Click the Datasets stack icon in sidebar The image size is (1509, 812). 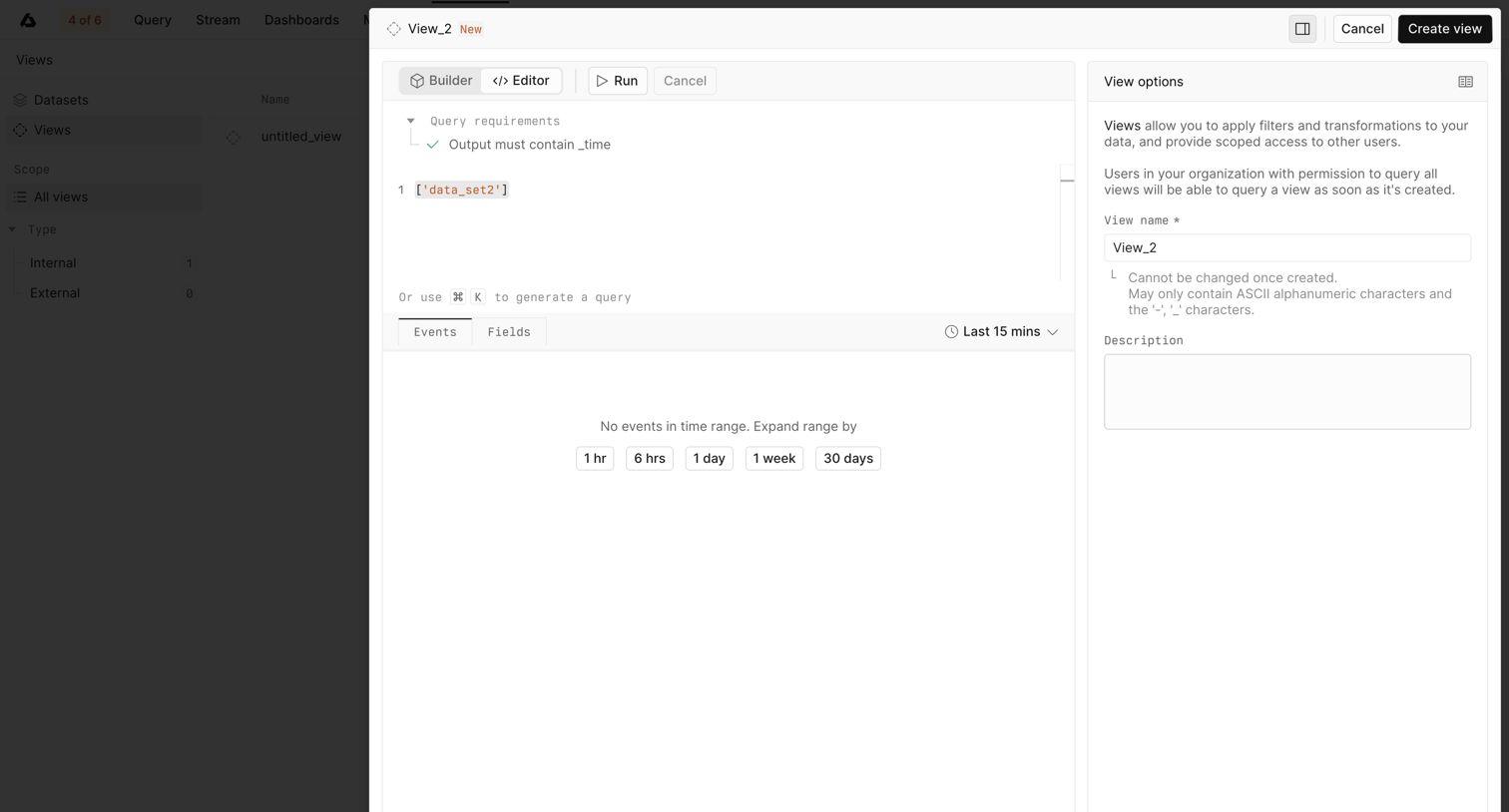tap(20, 100)
